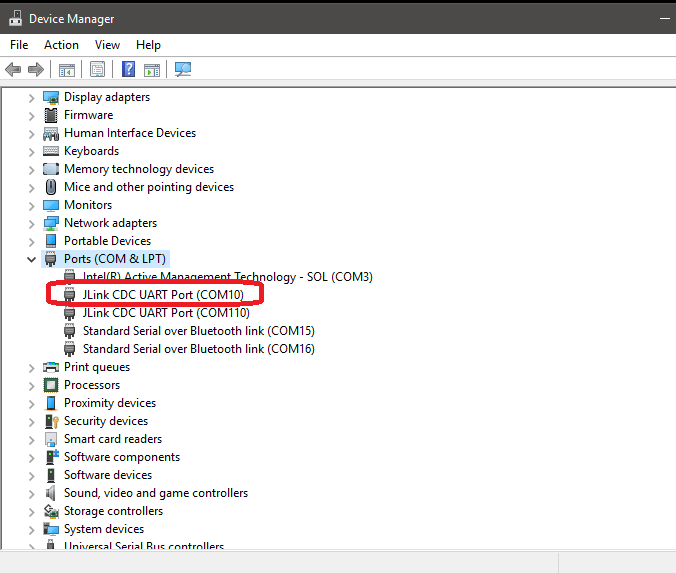Expand the Network adapters category
Screen dimensions: 676x573
tap(31, 223)
